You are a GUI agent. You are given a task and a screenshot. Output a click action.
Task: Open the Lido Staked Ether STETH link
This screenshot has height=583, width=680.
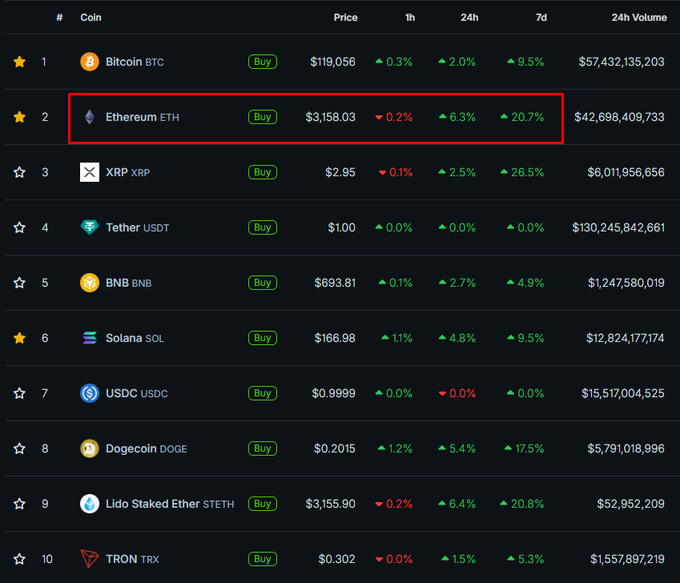(170, 504)
